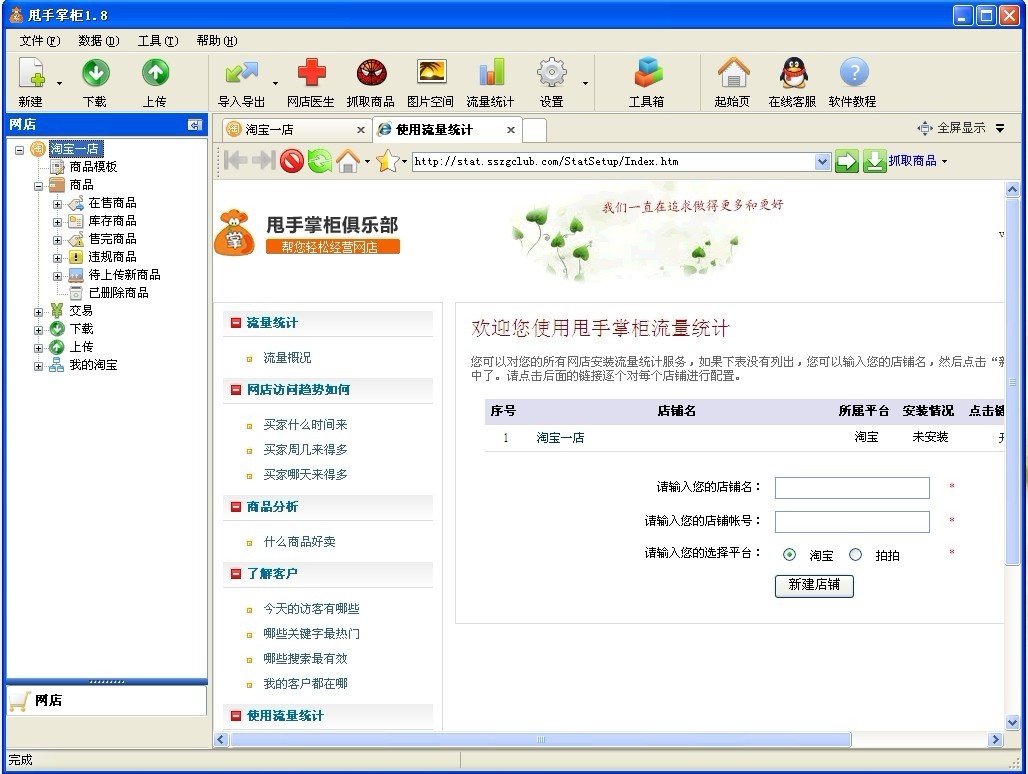Click the red stop loading icon

point(292,161)
